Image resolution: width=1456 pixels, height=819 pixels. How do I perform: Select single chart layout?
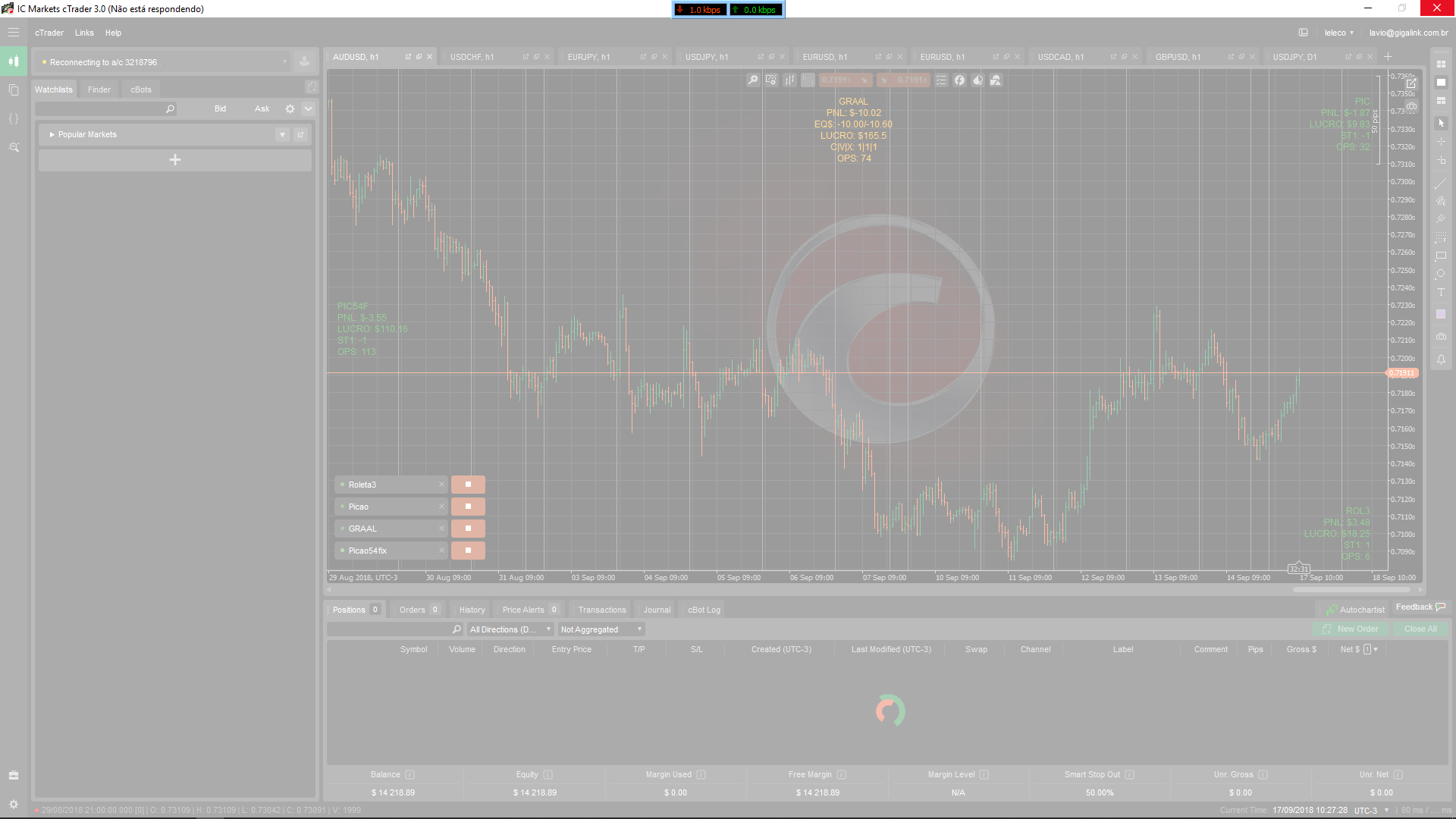1441,83
